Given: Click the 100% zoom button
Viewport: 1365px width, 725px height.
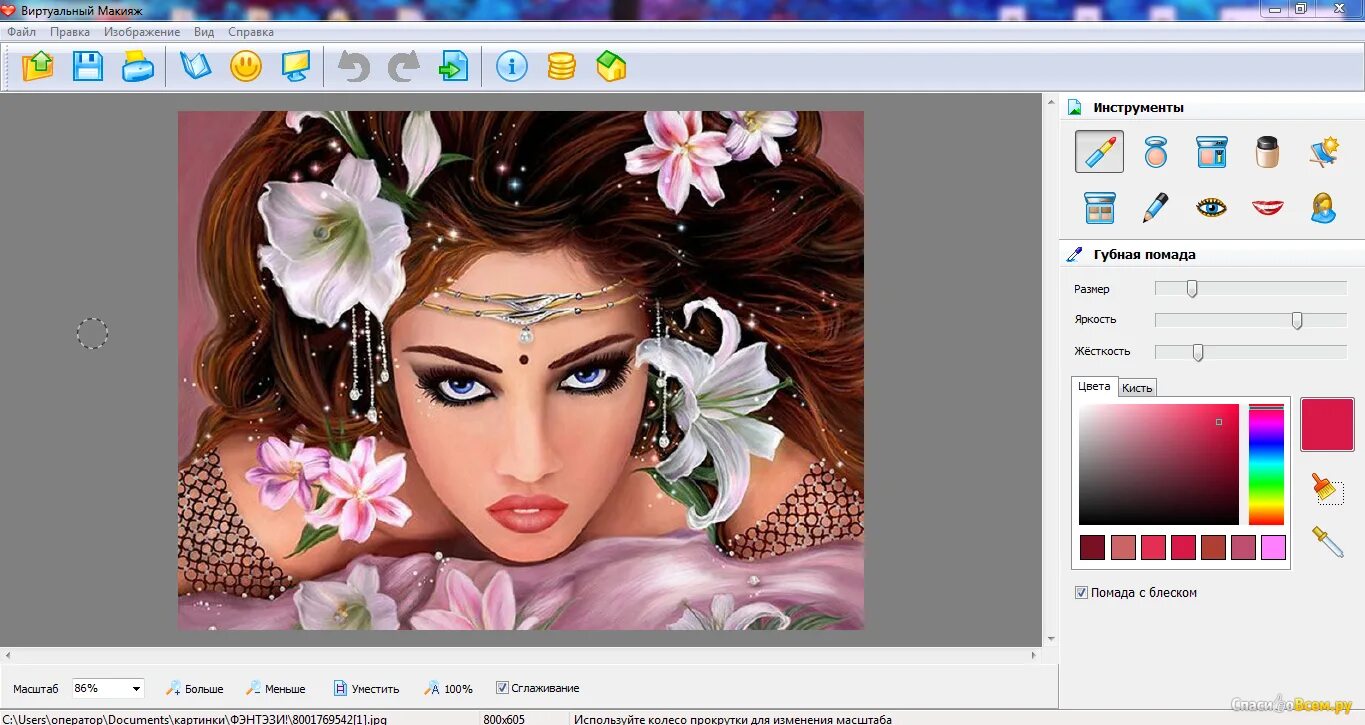Looking at the screenshot, I should click(x=449, y=688).
